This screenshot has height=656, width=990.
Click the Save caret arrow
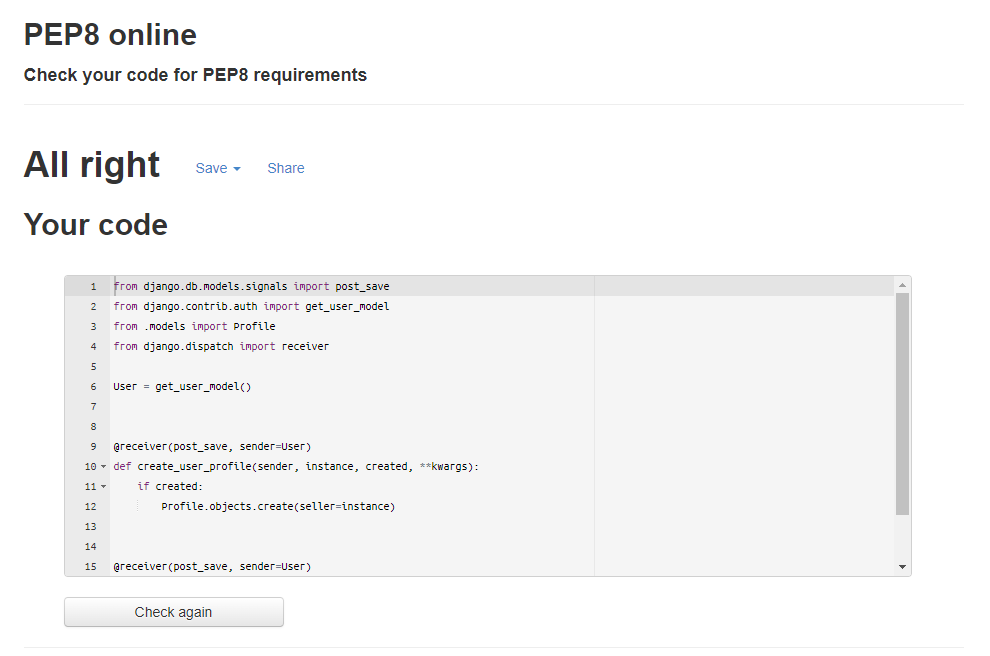[x=235, y=170]
